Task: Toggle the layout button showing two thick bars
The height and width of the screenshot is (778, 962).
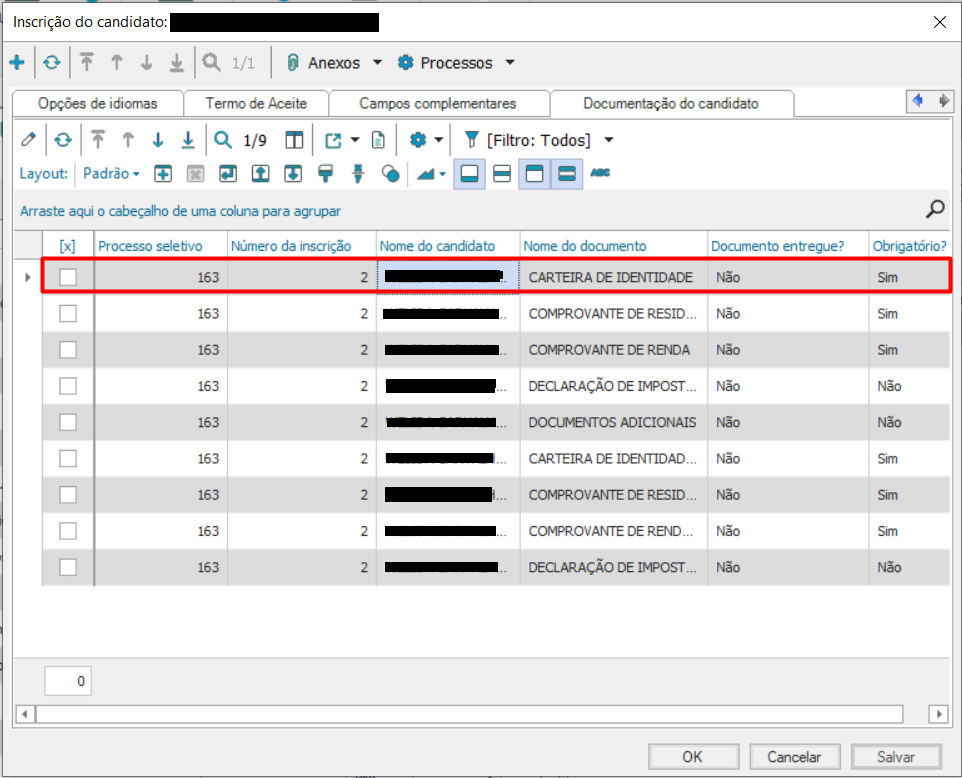Action: click(x=567, y=174)
